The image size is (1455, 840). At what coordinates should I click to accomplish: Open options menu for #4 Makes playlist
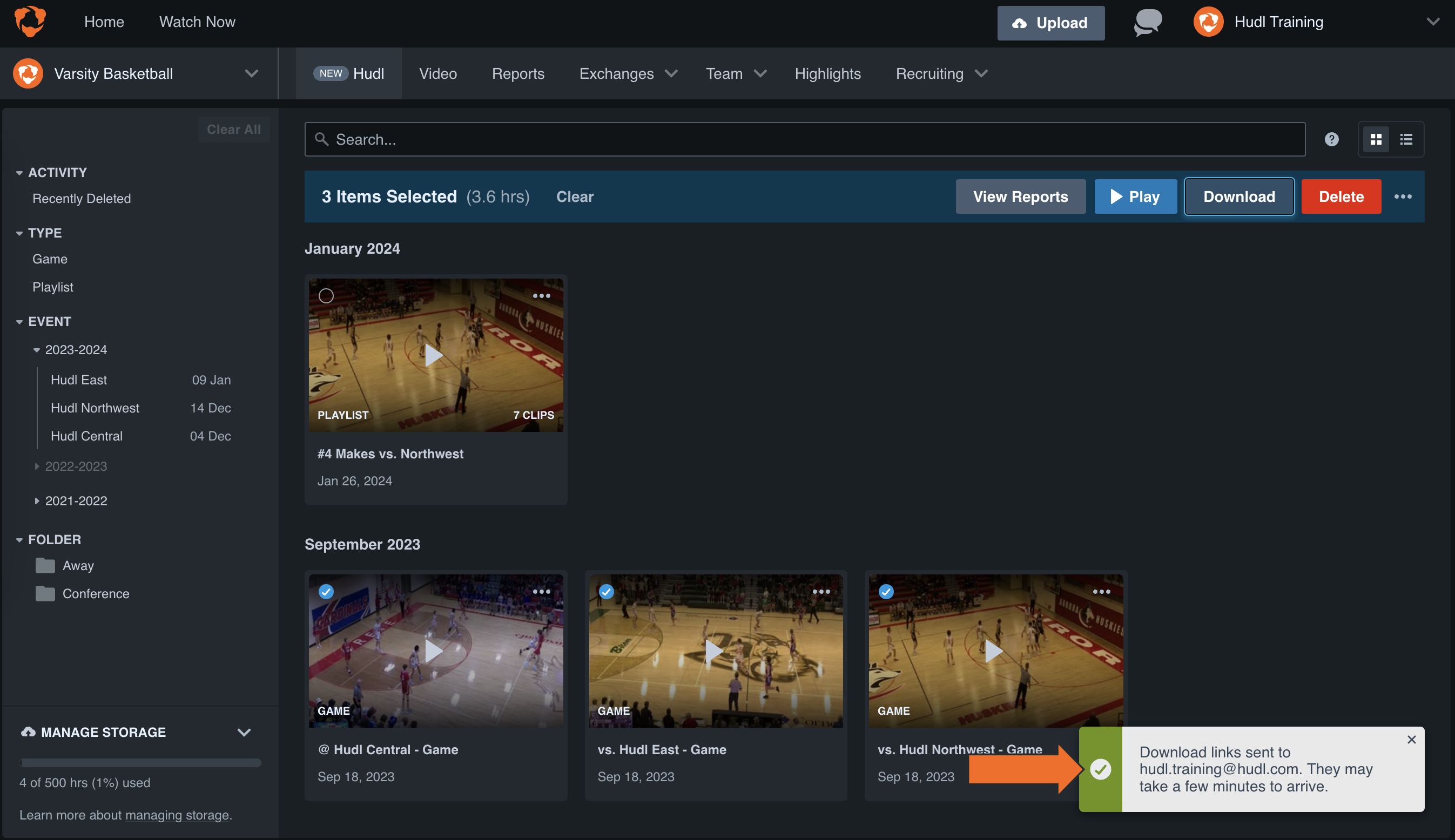541,296
